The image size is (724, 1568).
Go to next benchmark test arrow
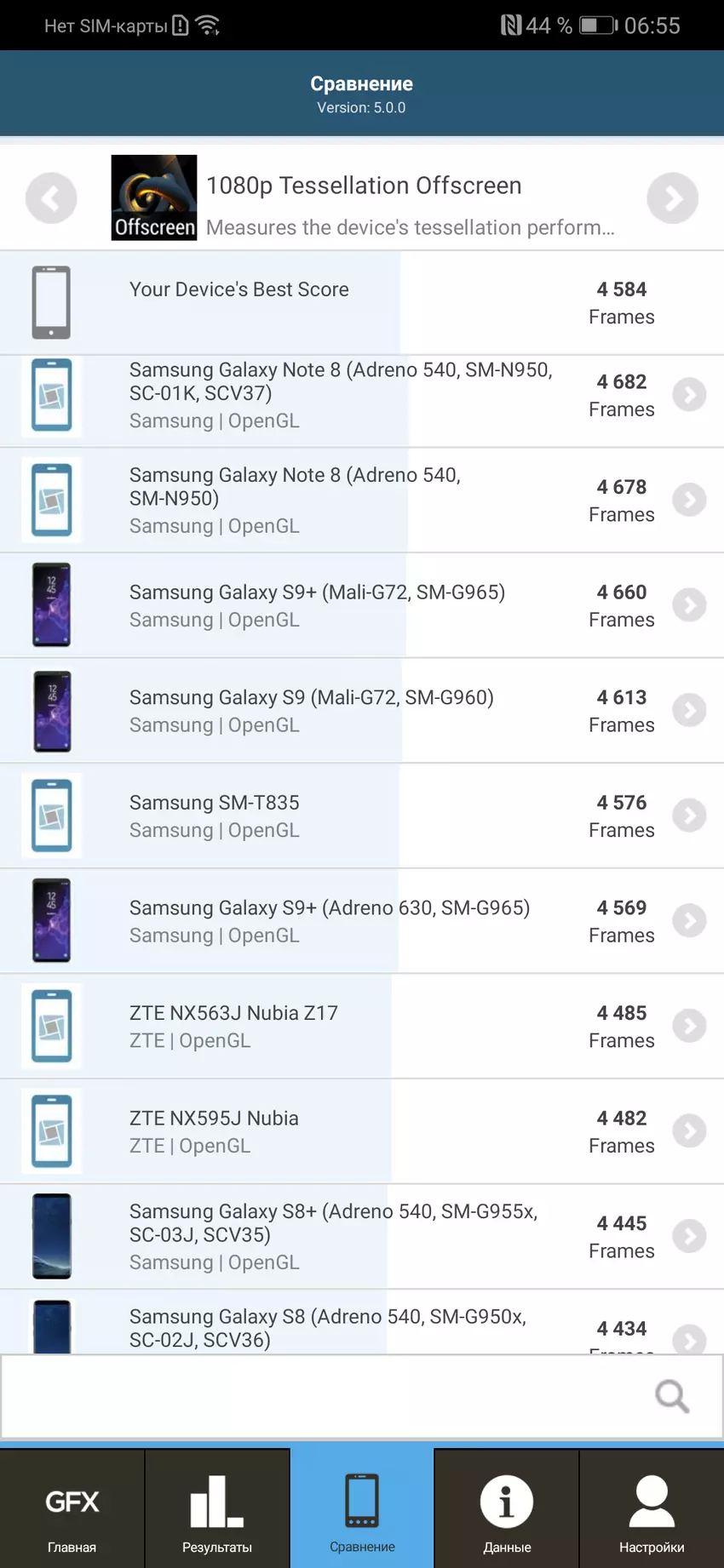pos(672,198)
